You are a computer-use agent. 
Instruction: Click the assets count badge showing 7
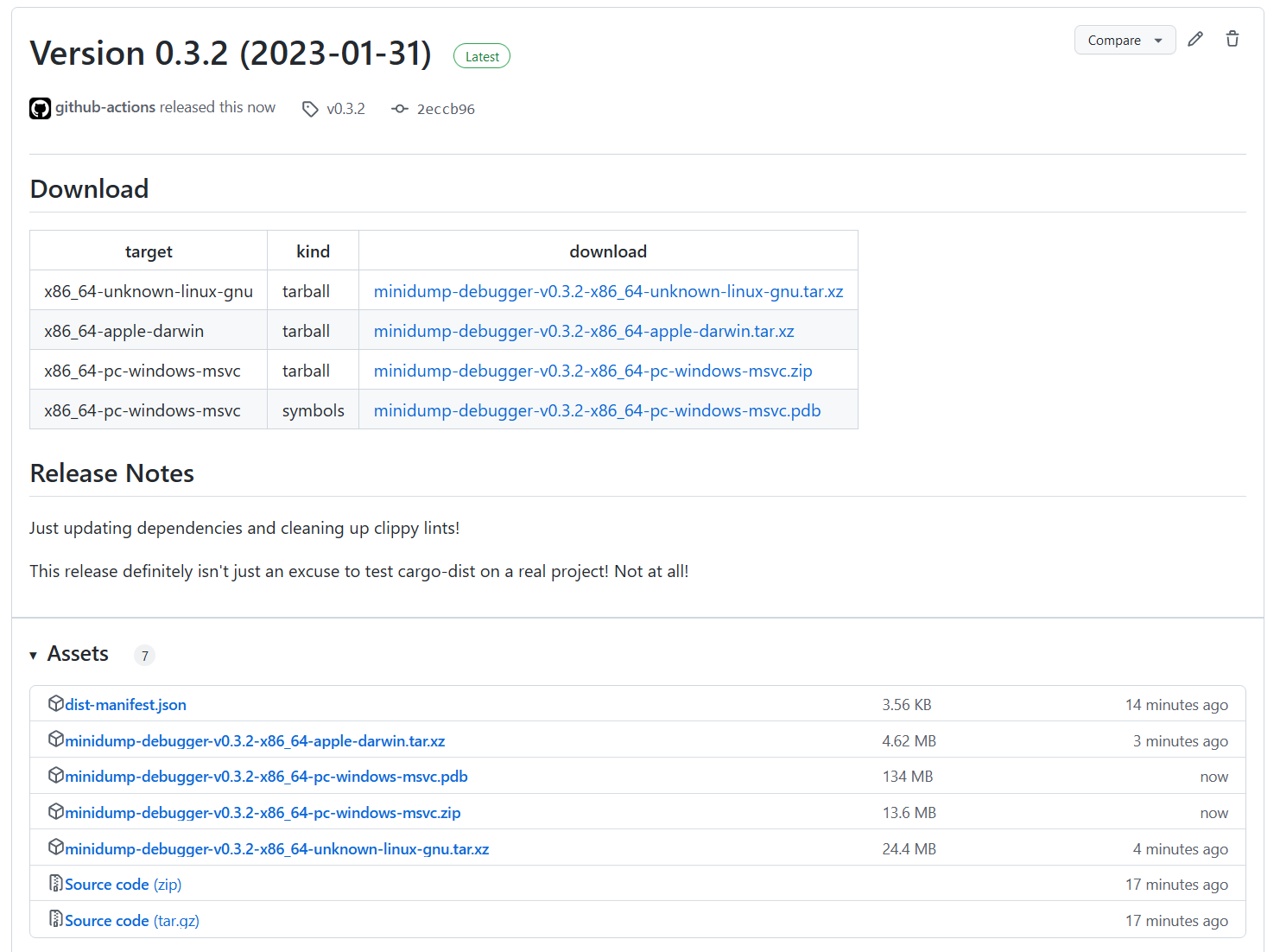pos(144,655)
